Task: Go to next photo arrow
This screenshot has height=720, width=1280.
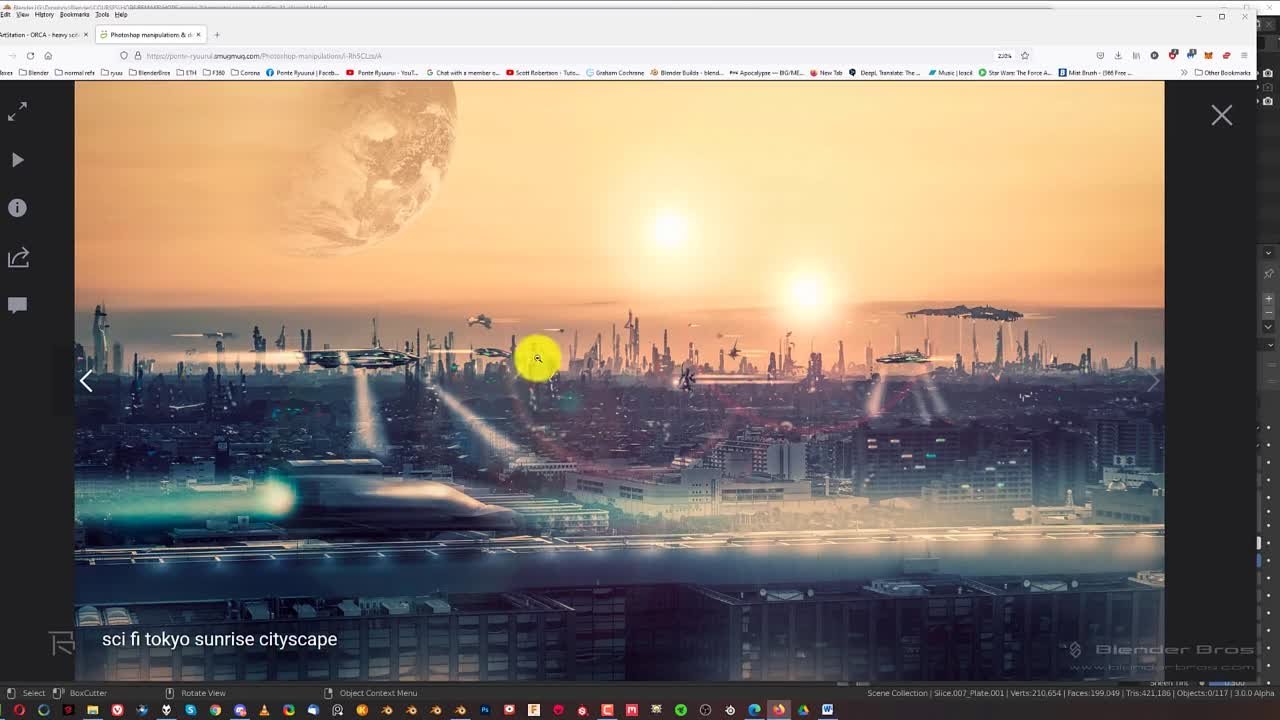Action: [1152, 381]
